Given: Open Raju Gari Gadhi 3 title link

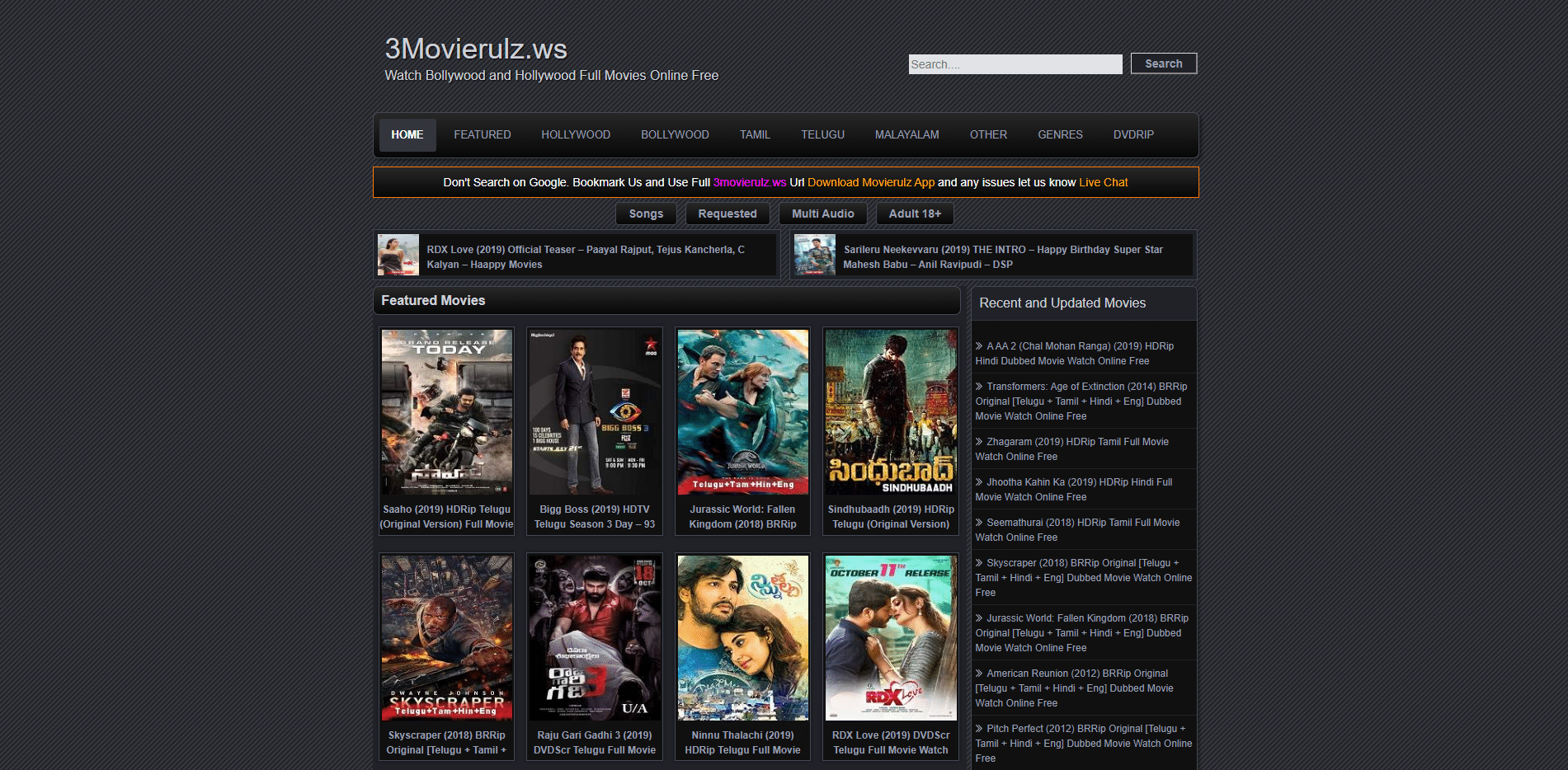Looking at the screenshot, I should point(595,743).
